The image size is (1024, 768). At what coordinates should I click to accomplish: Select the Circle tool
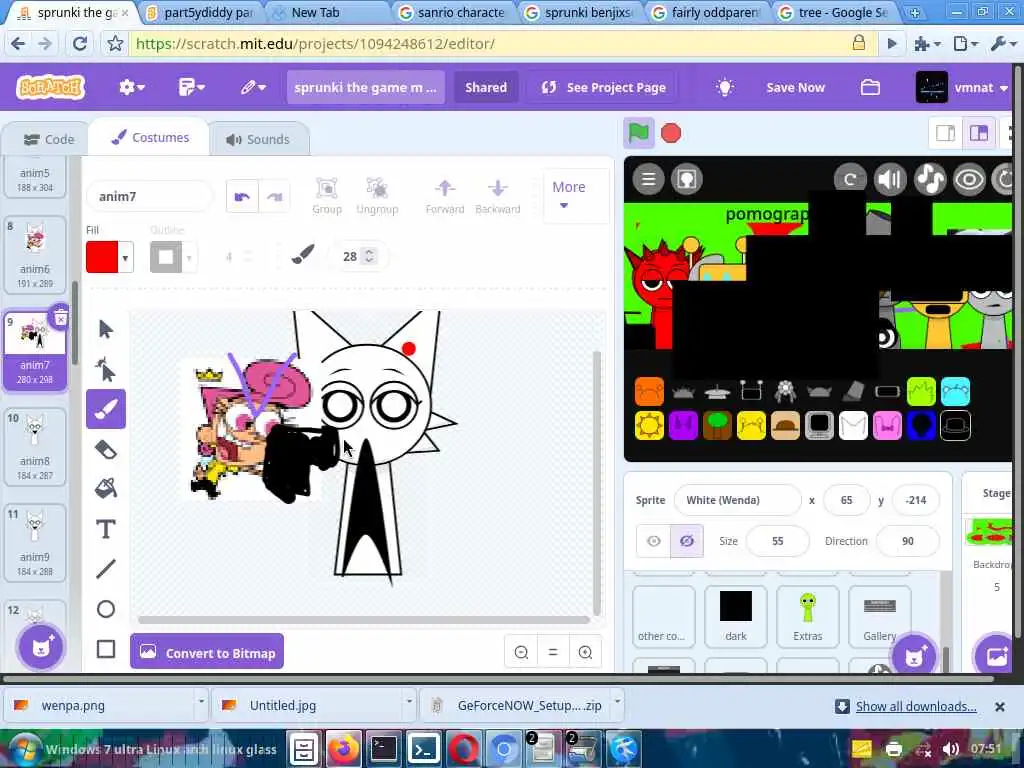[106, 609]
